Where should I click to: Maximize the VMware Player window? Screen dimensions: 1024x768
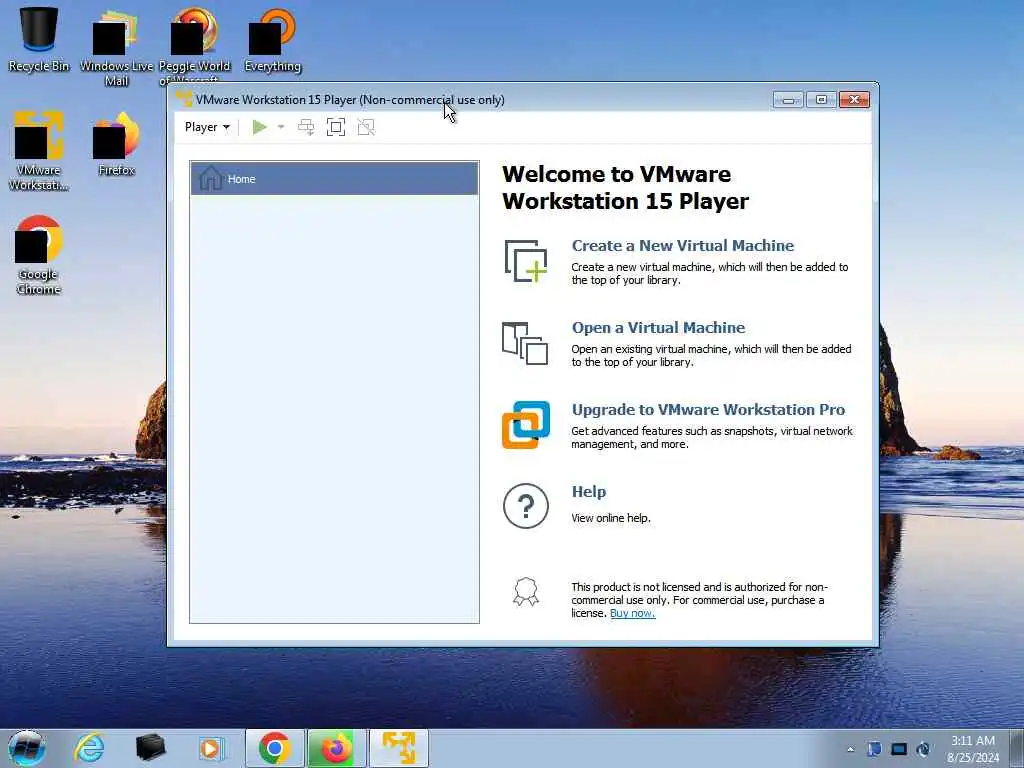click(x=821, y=99)
